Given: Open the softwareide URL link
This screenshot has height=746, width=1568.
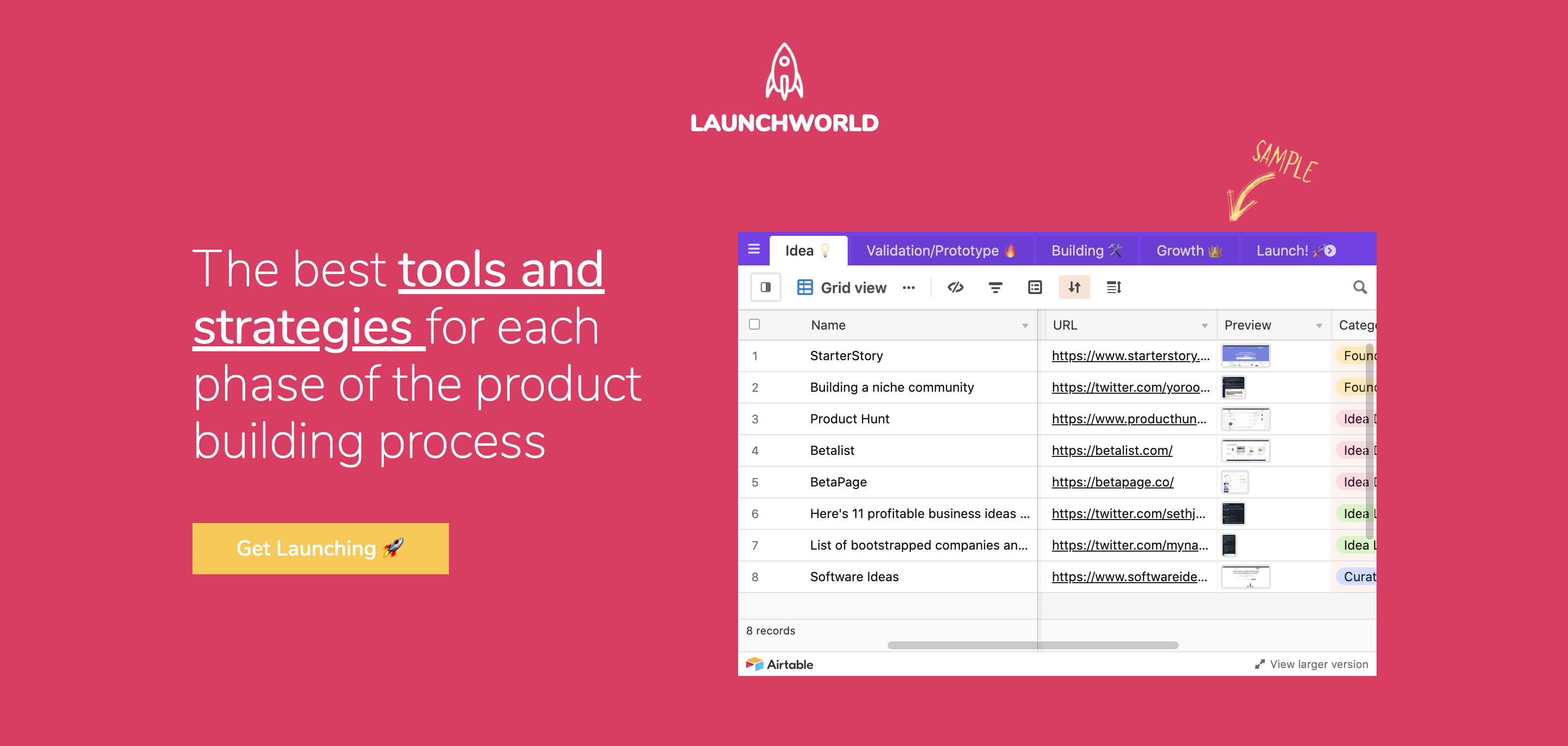Looking at the screenshot, I should click(x=1129, y=577).
